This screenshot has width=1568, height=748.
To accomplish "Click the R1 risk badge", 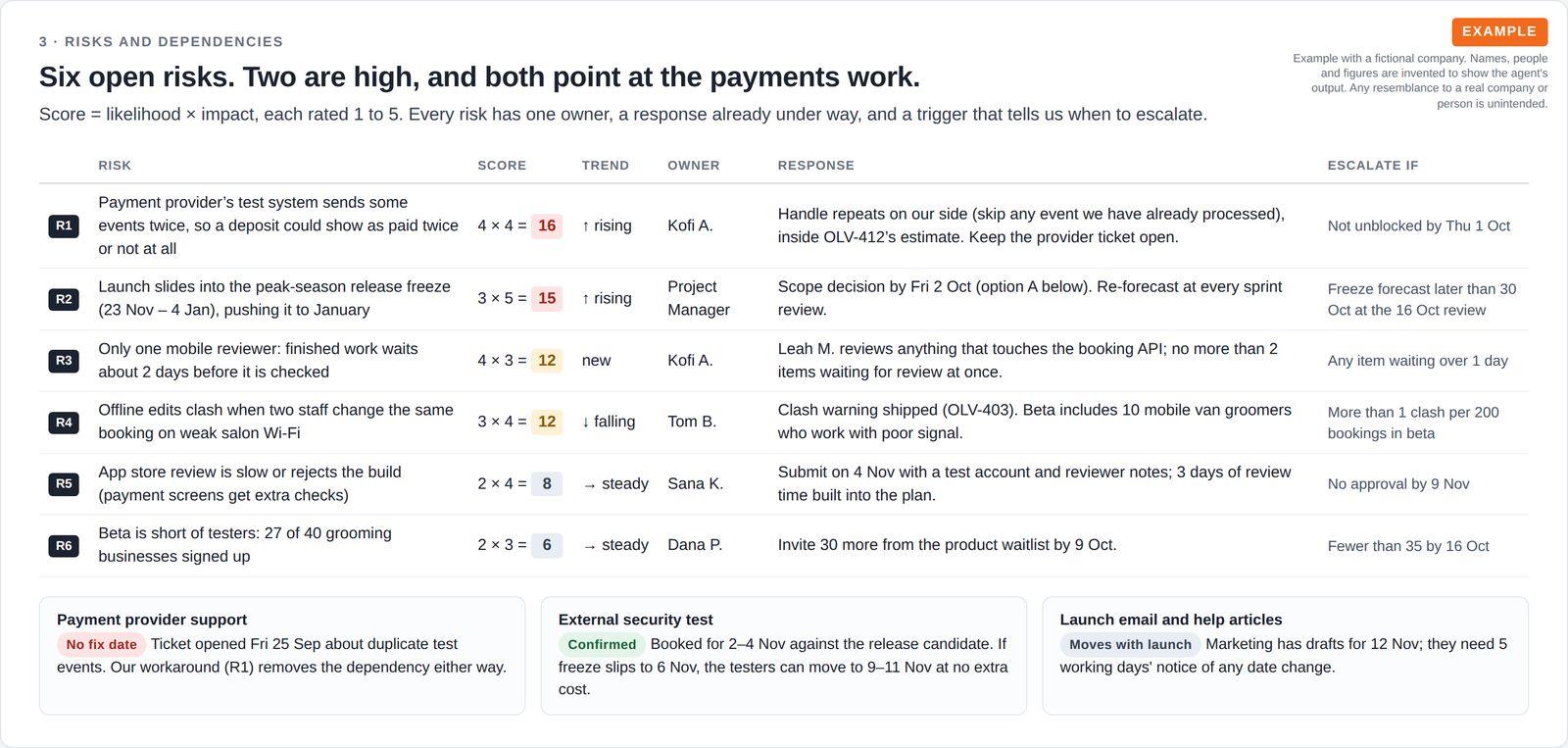I will (64, 225).
